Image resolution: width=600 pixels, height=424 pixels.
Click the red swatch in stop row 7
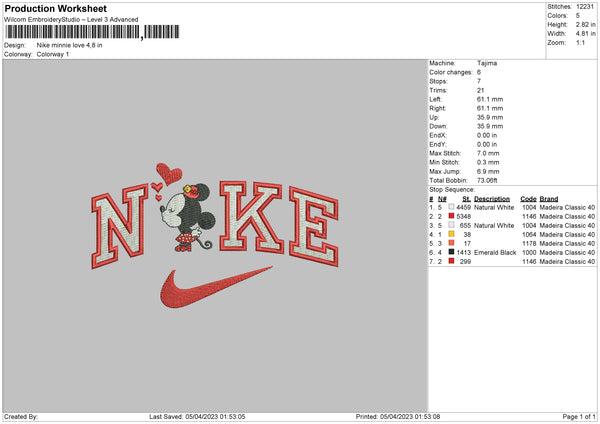(452, 261)
